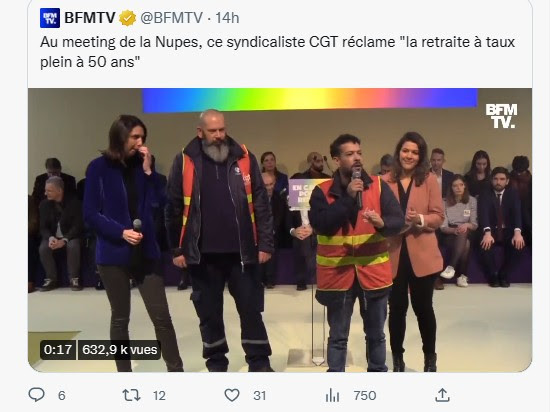Click the gold verified badge
555x412 pixels.
pyautogui.click(x=127, y=18)
